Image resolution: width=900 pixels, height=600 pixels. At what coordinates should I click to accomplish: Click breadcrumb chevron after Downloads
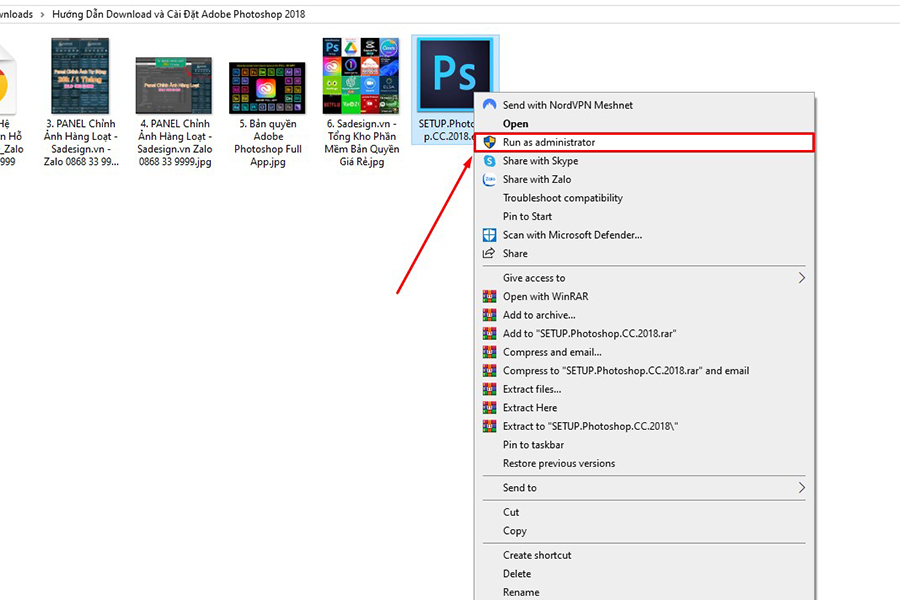[42, 14]
